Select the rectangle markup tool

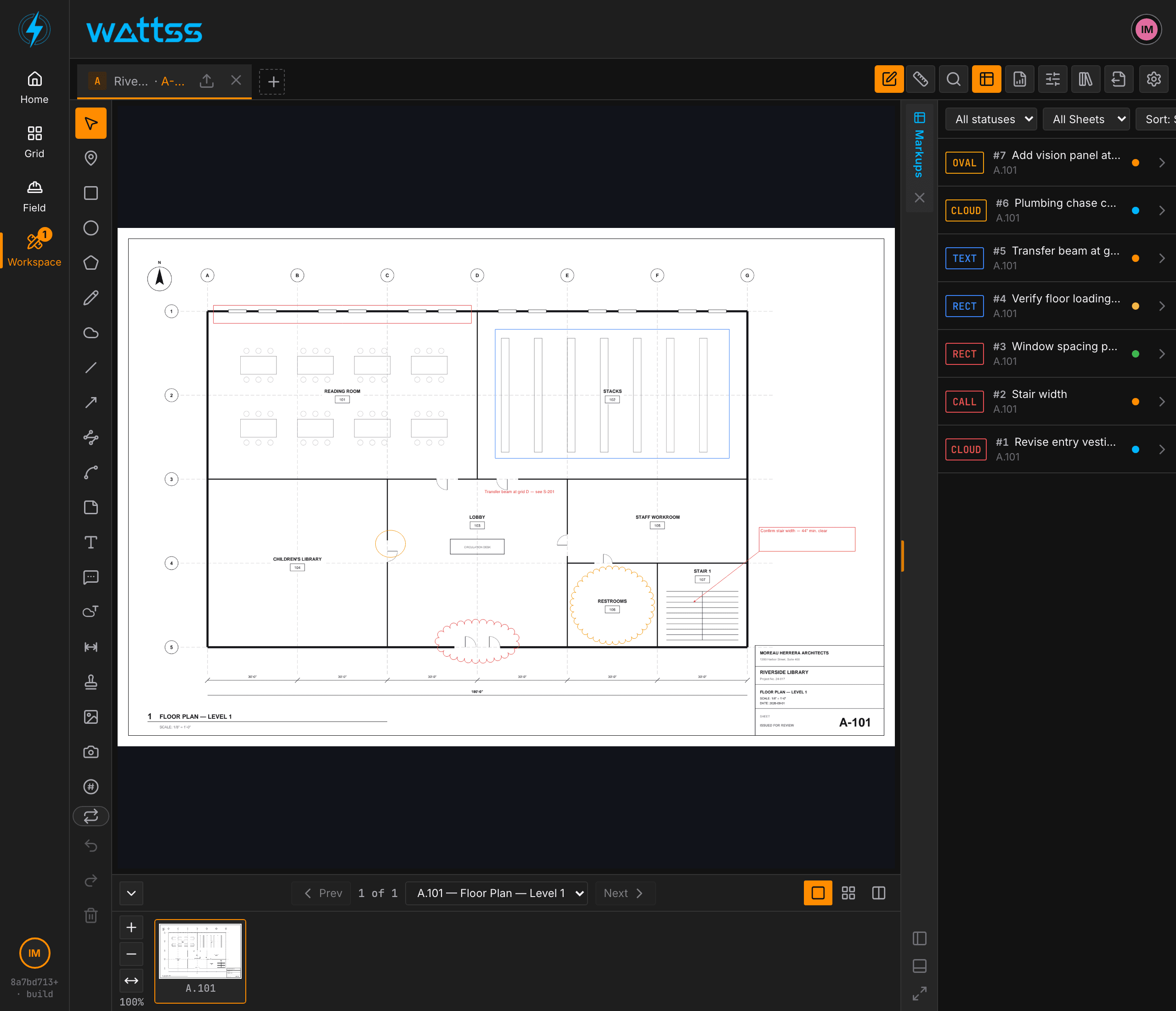click(91, 193)
